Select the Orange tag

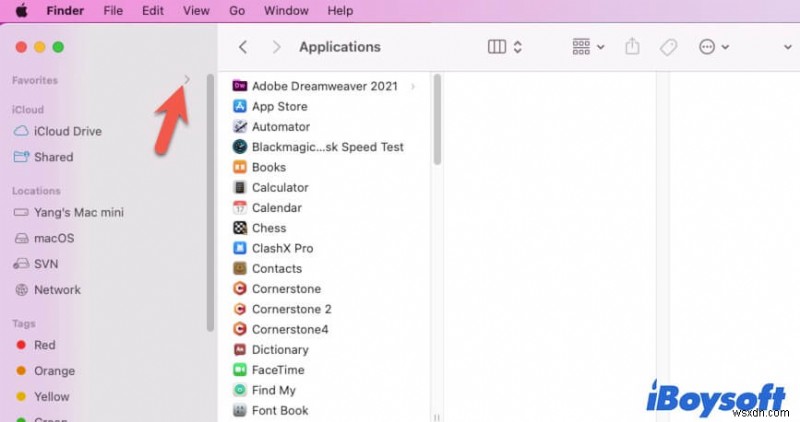(45, 371)
